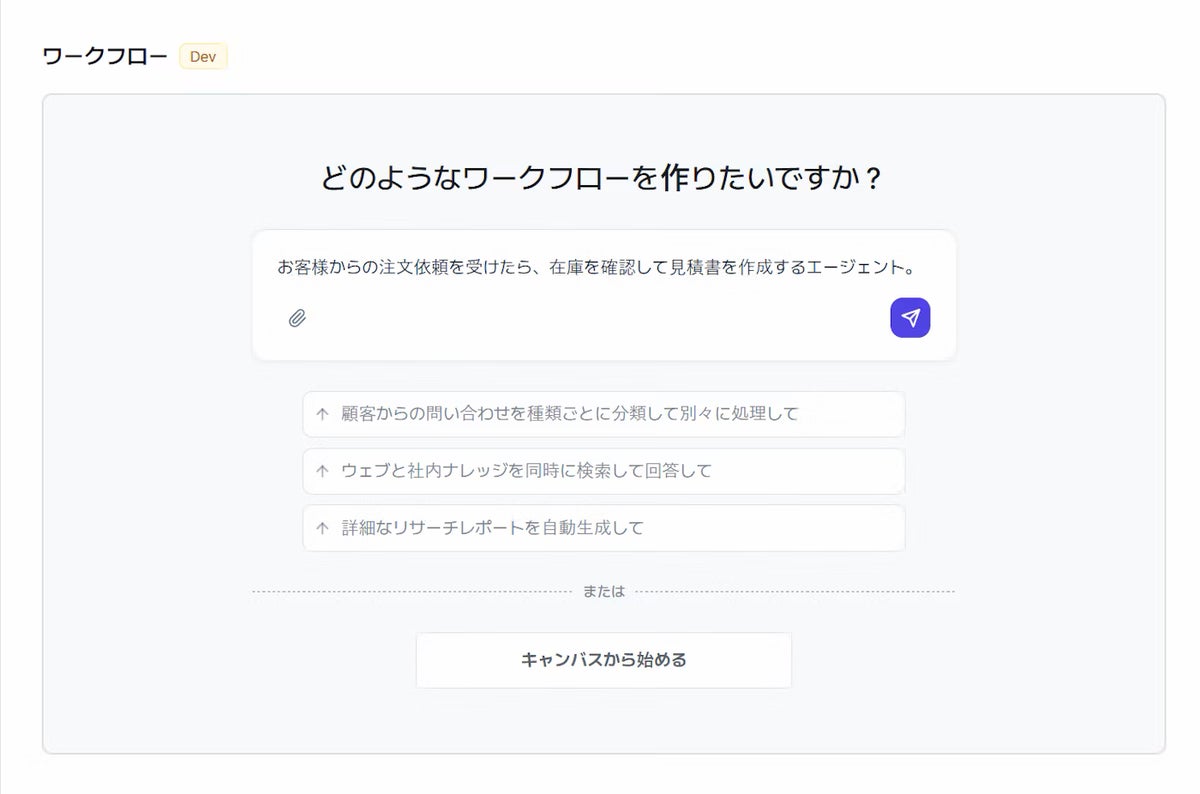1200x794 pixels.
Task: Choose suggestion 顧客からの問い合わせを種類ごとに分類
Action: 603,414
